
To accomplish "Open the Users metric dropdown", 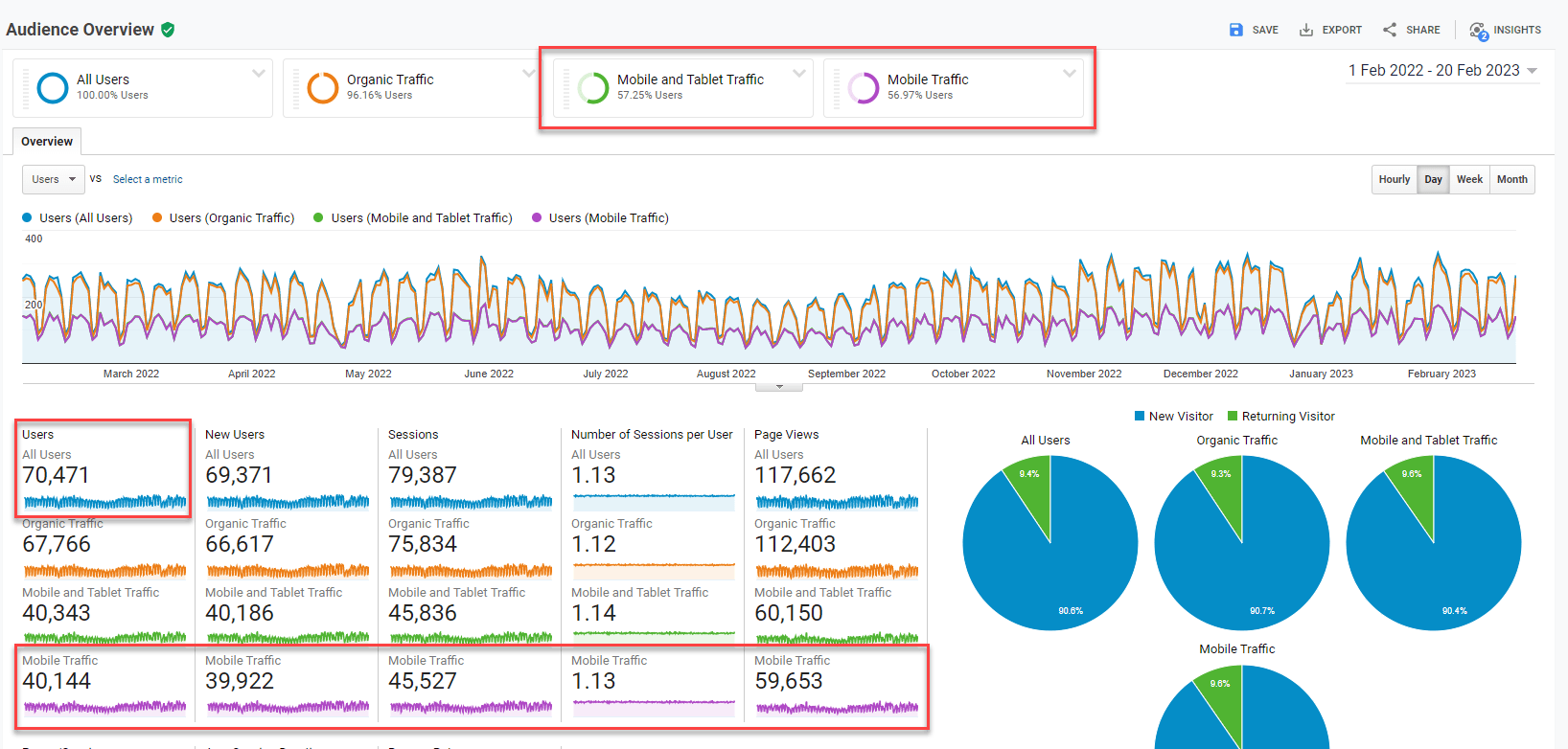I will point(54,179).
